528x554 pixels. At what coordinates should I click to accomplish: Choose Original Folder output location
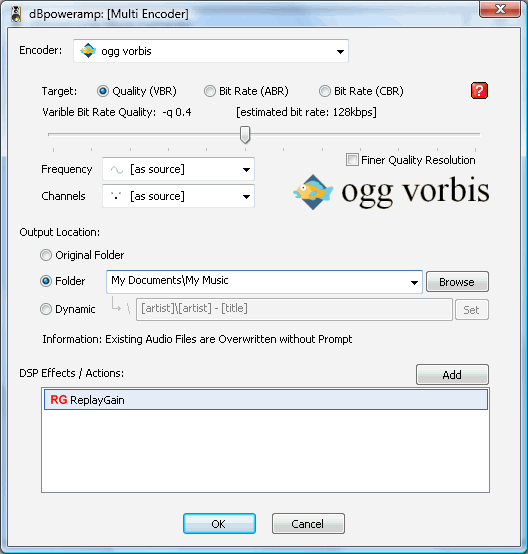46,255
